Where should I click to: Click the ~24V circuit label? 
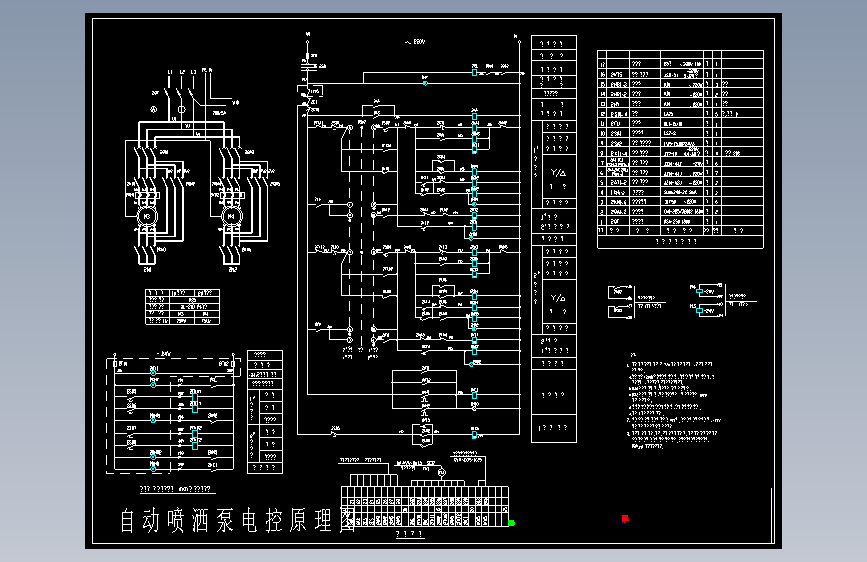click(x=164, y=353)
